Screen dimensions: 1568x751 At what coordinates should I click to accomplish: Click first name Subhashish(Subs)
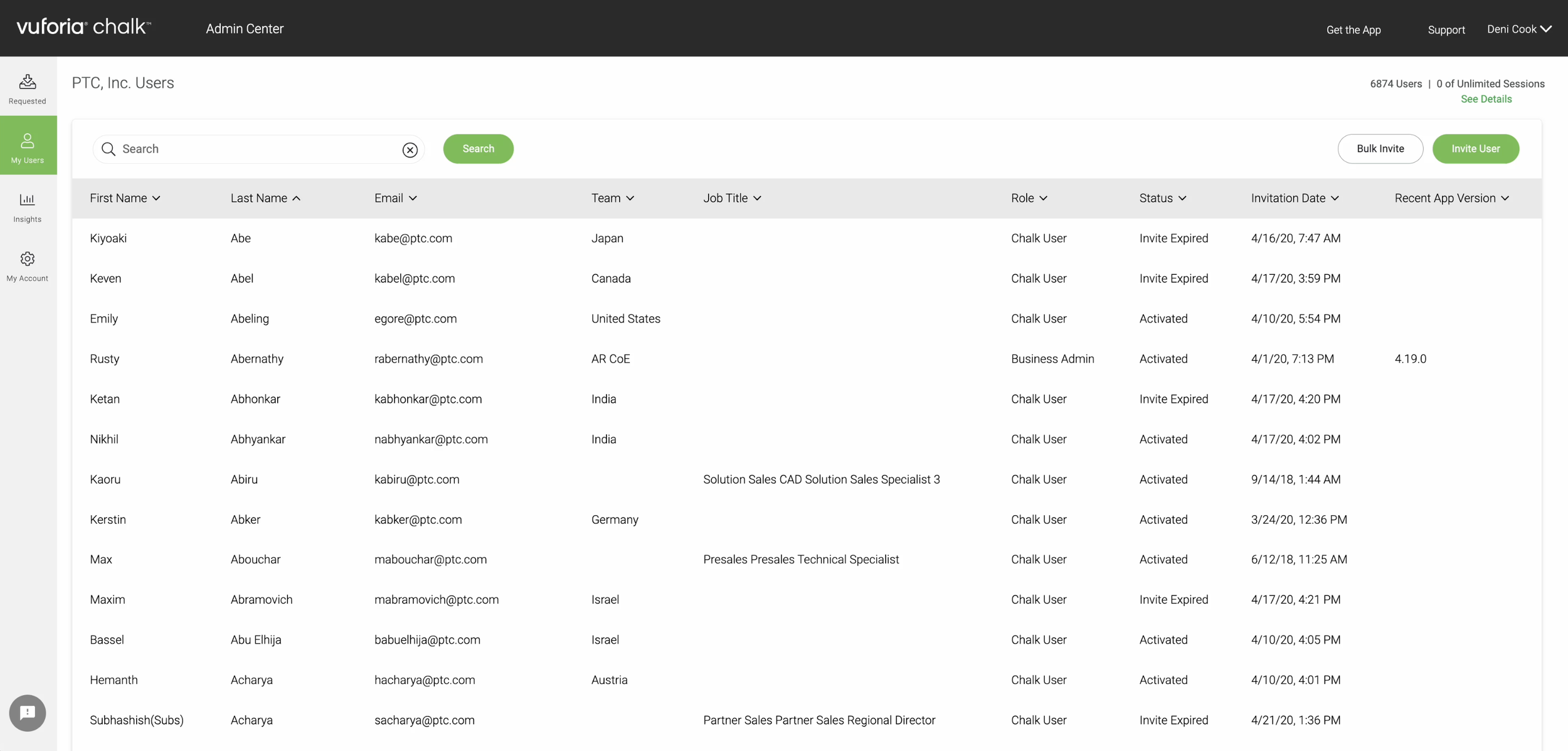pos(137,720)
